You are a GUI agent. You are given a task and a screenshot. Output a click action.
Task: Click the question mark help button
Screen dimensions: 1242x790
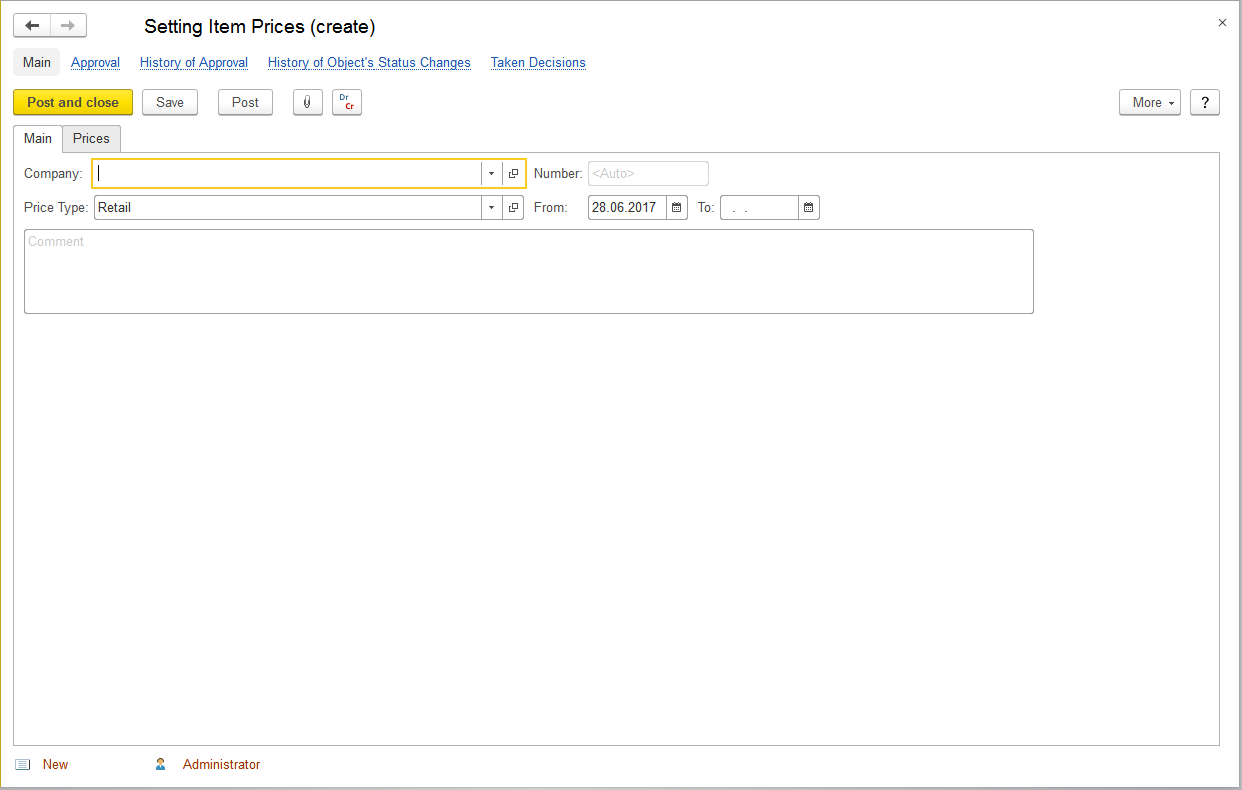pyautogui.click(x=1204, y=102)
